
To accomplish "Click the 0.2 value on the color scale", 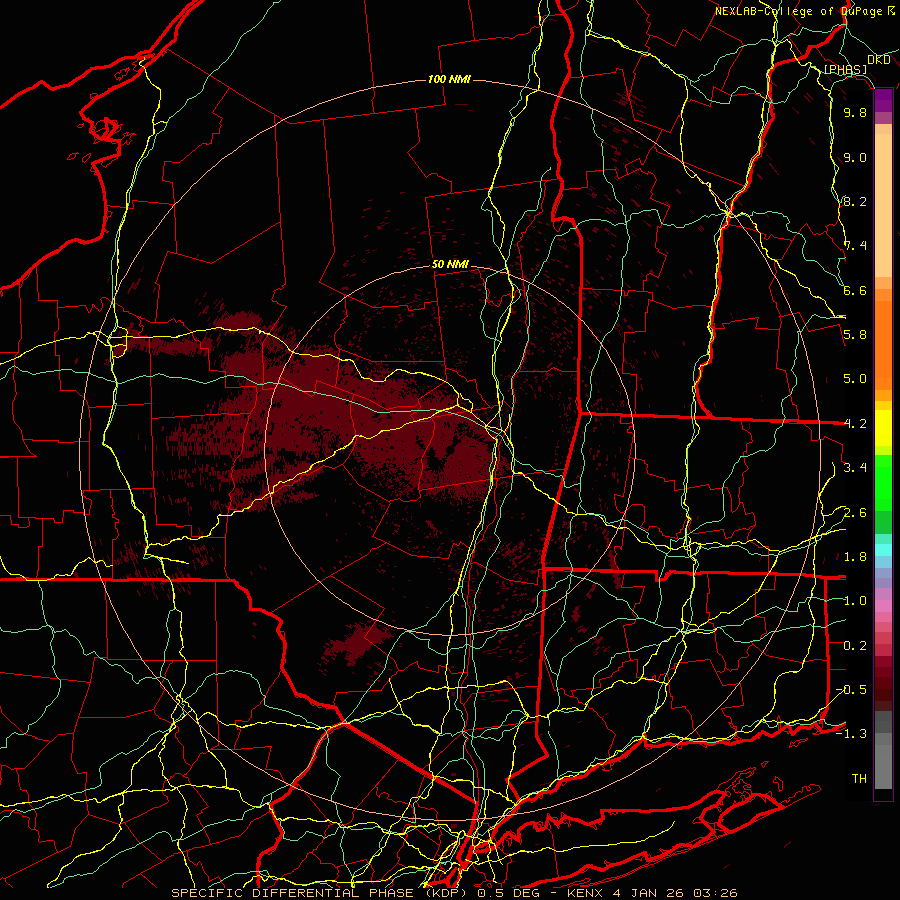I will tap(855, 646).
